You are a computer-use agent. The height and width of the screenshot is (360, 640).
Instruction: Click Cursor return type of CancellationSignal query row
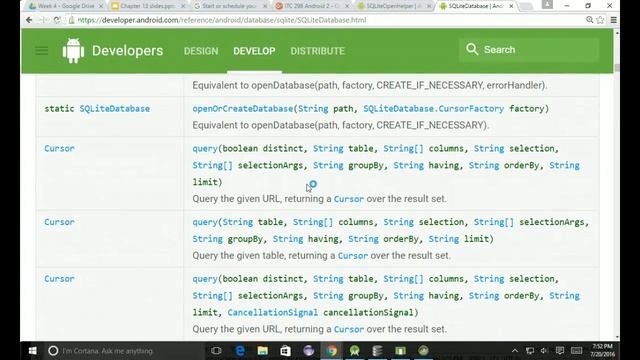60,279
